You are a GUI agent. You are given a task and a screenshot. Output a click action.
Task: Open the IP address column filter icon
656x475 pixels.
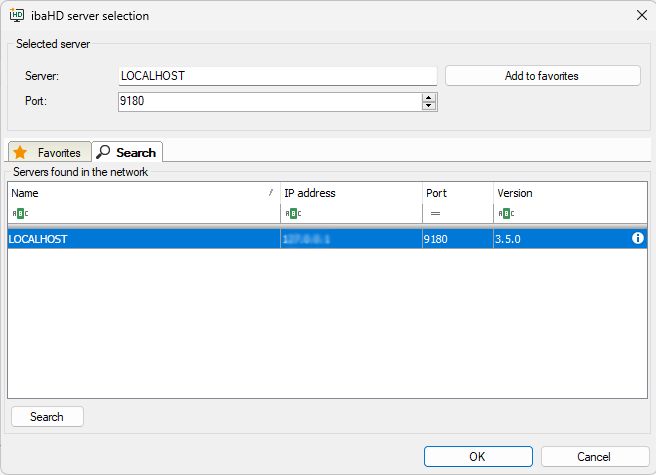293,213
